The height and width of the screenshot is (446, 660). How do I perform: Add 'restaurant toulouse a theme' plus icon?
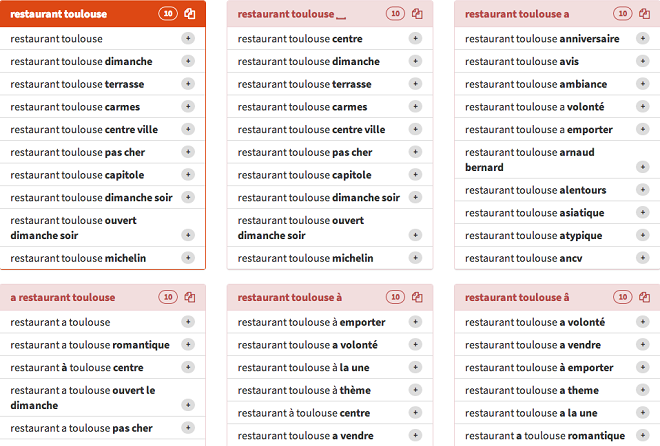[643, 390]
